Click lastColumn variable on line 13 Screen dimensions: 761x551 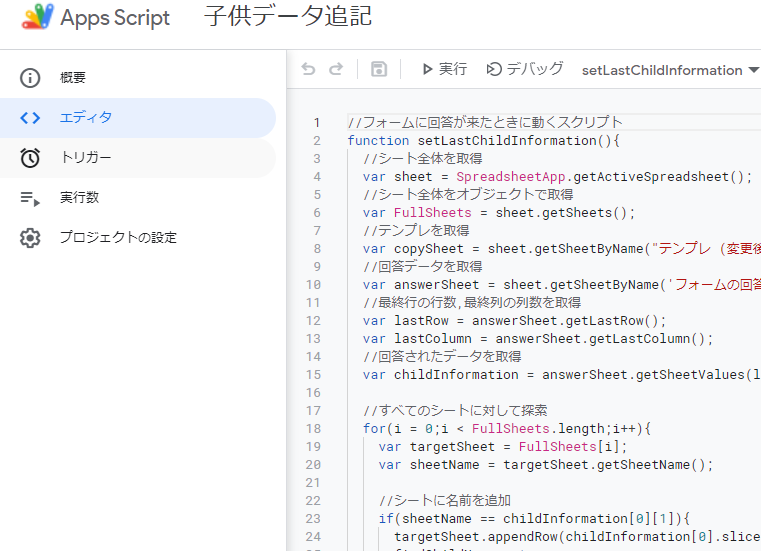click(x=432, y=338)
